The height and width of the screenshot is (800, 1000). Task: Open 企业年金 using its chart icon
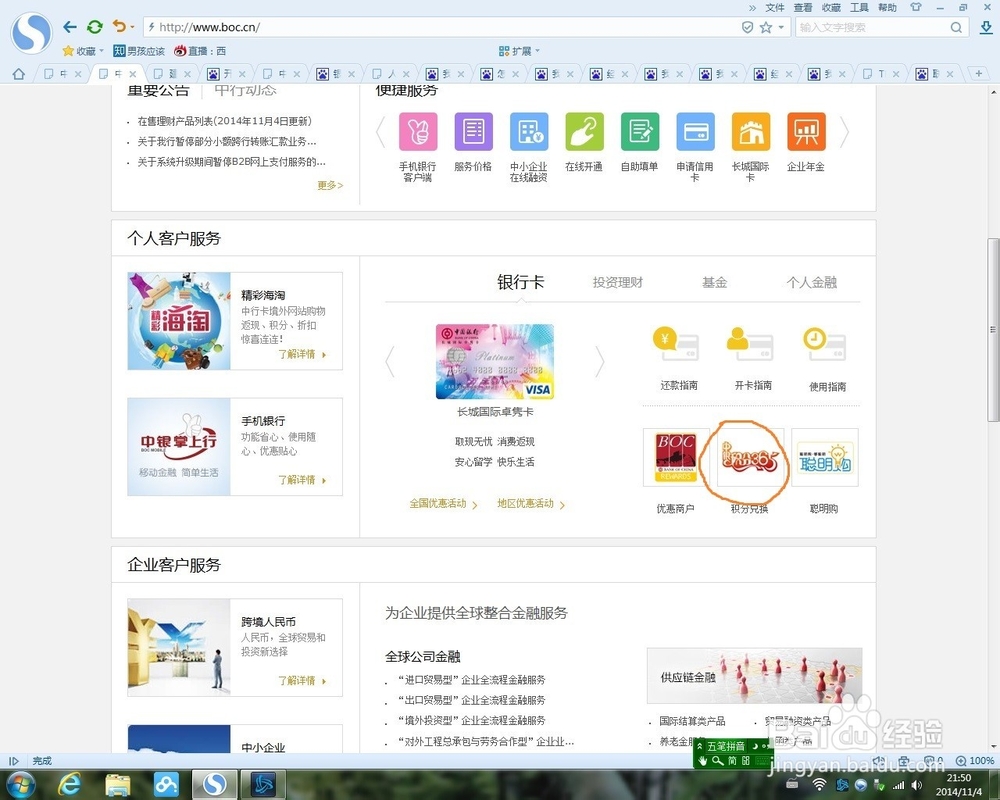tap(806, 131)
